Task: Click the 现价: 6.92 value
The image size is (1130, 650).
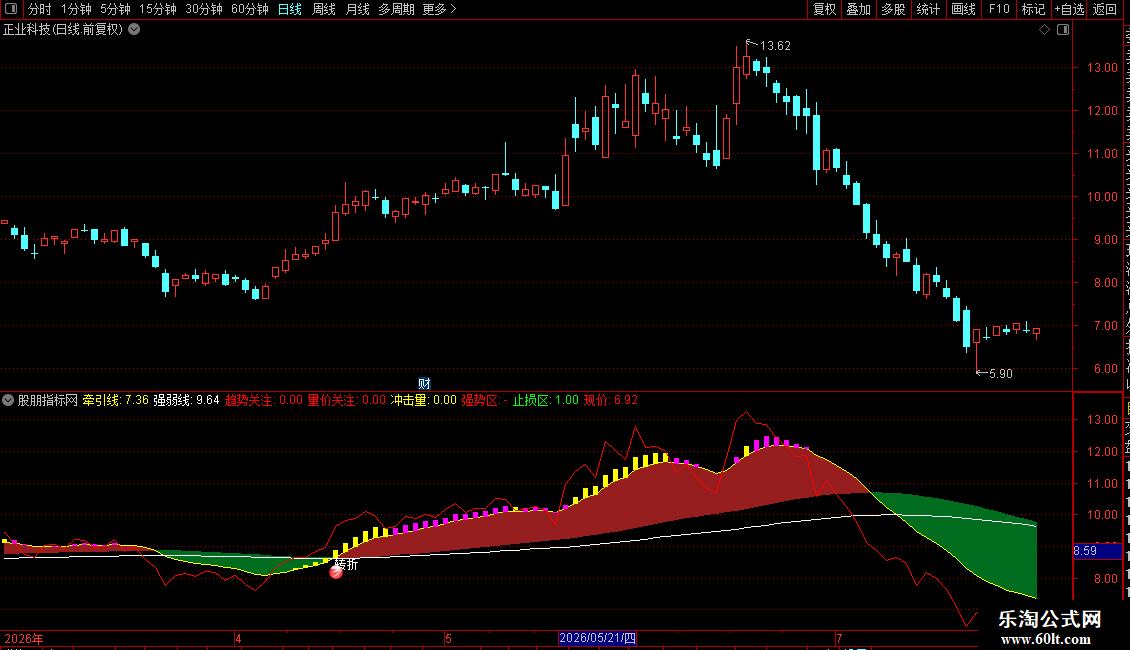Action: point(610,400)
